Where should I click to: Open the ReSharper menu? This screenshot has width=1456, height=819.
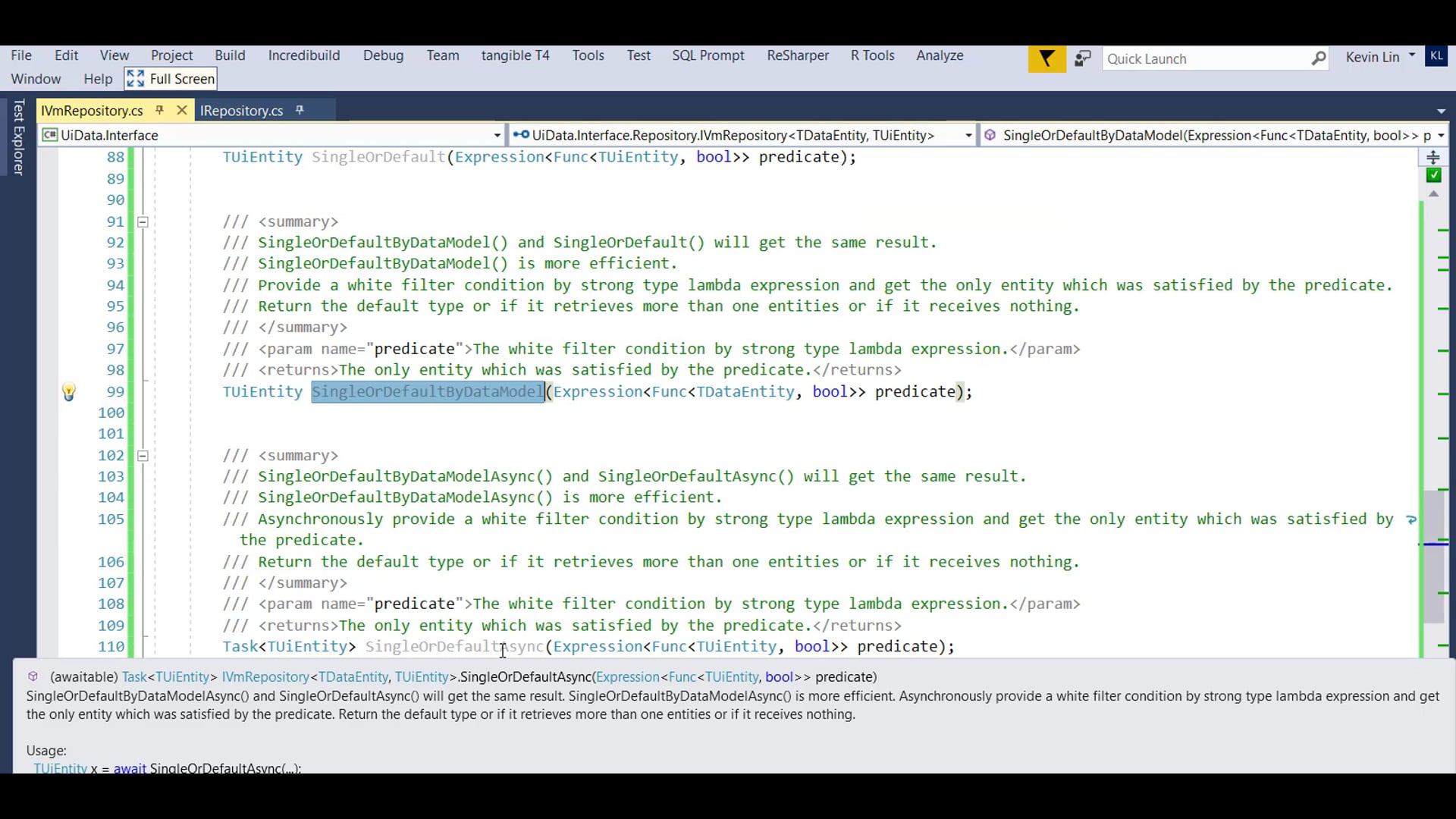[x=797, y=55]
